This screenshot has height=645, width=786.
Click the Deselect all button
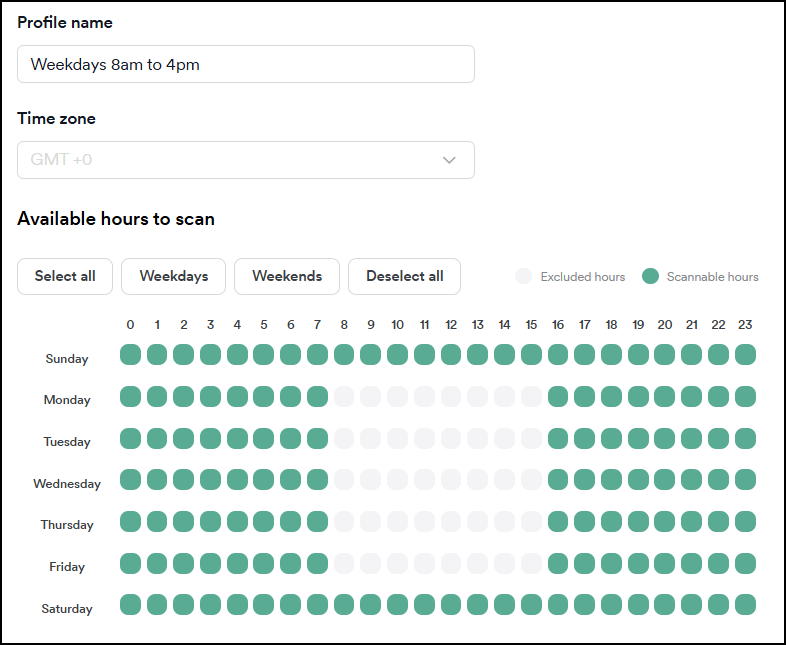pos(405,276)
